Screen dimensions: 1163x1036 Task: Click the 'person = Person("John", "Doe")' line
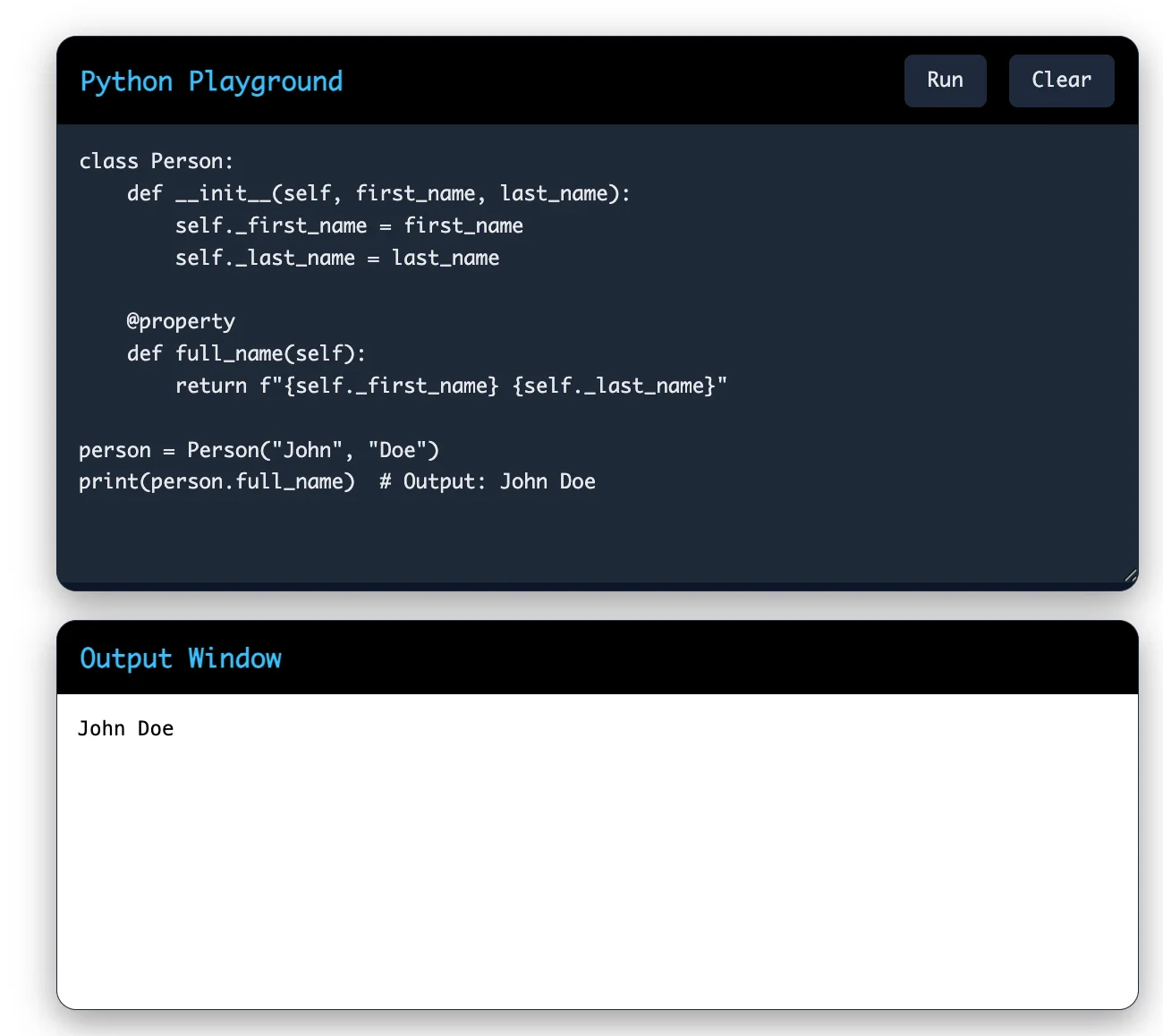259,450
